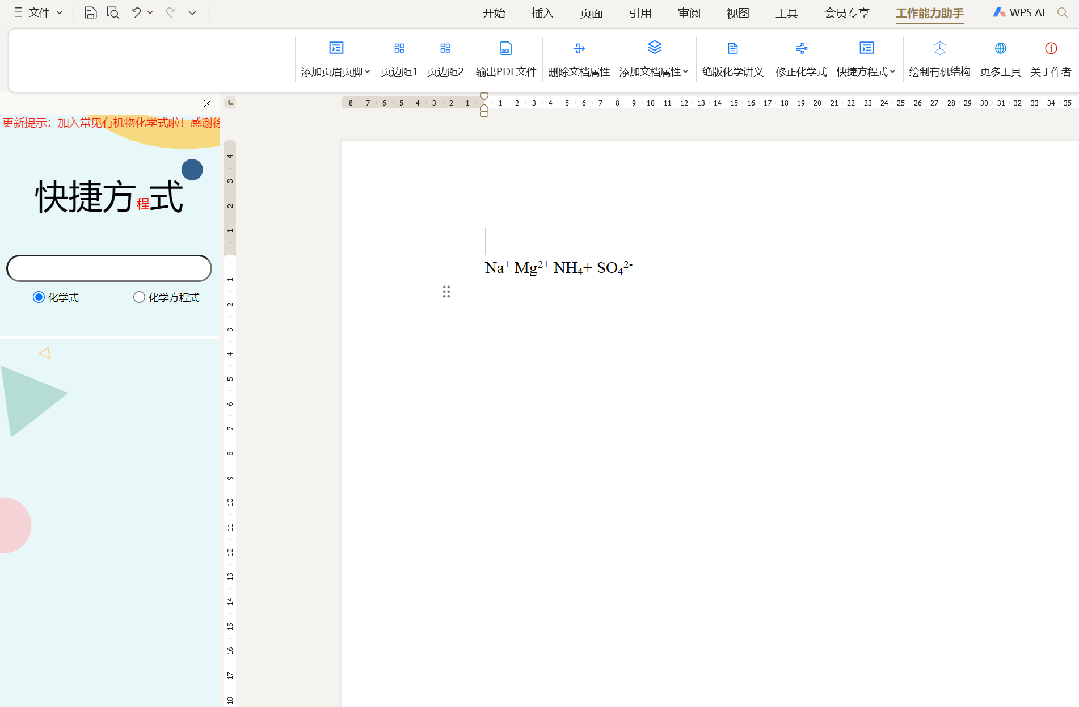Viewport: 1079px width, 707px height.
Task: Click the WPS AI button
Action: (x=1020, y=13)
